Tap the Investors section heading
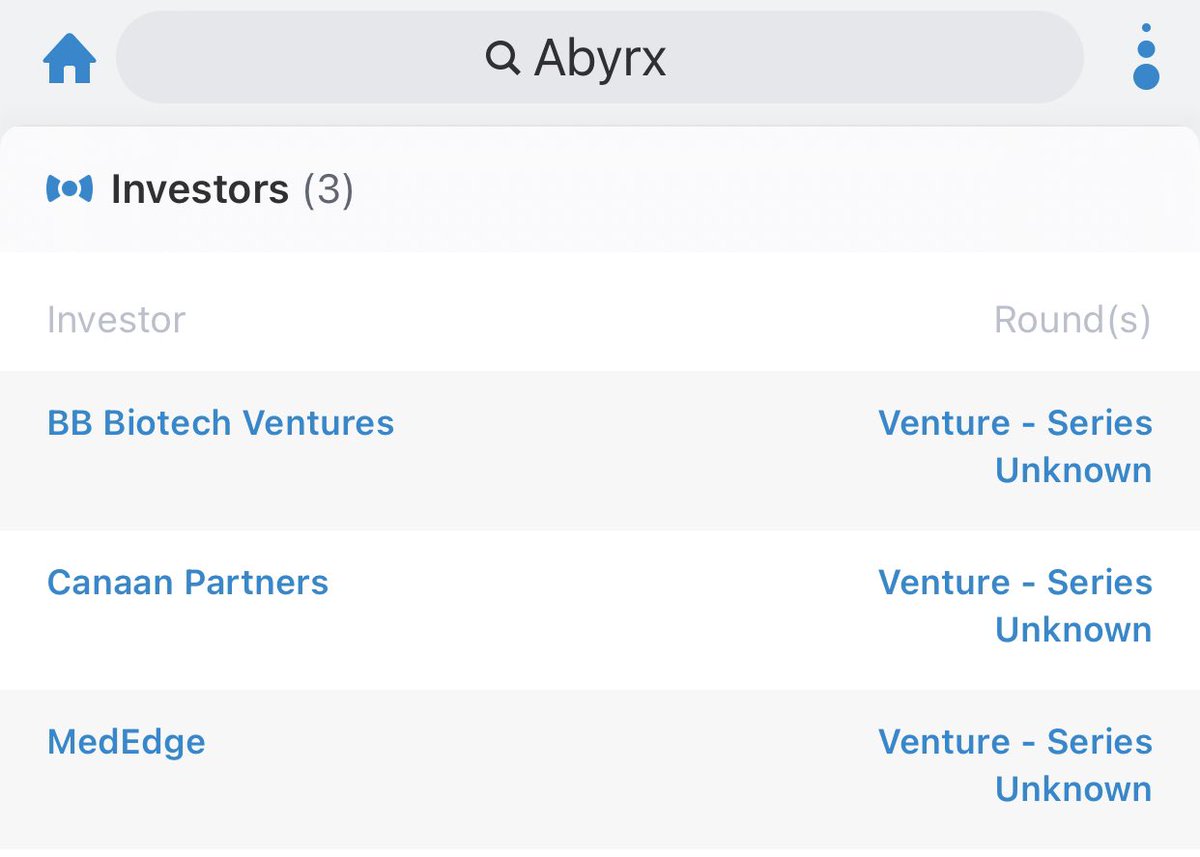 click(x=199, y=189)
